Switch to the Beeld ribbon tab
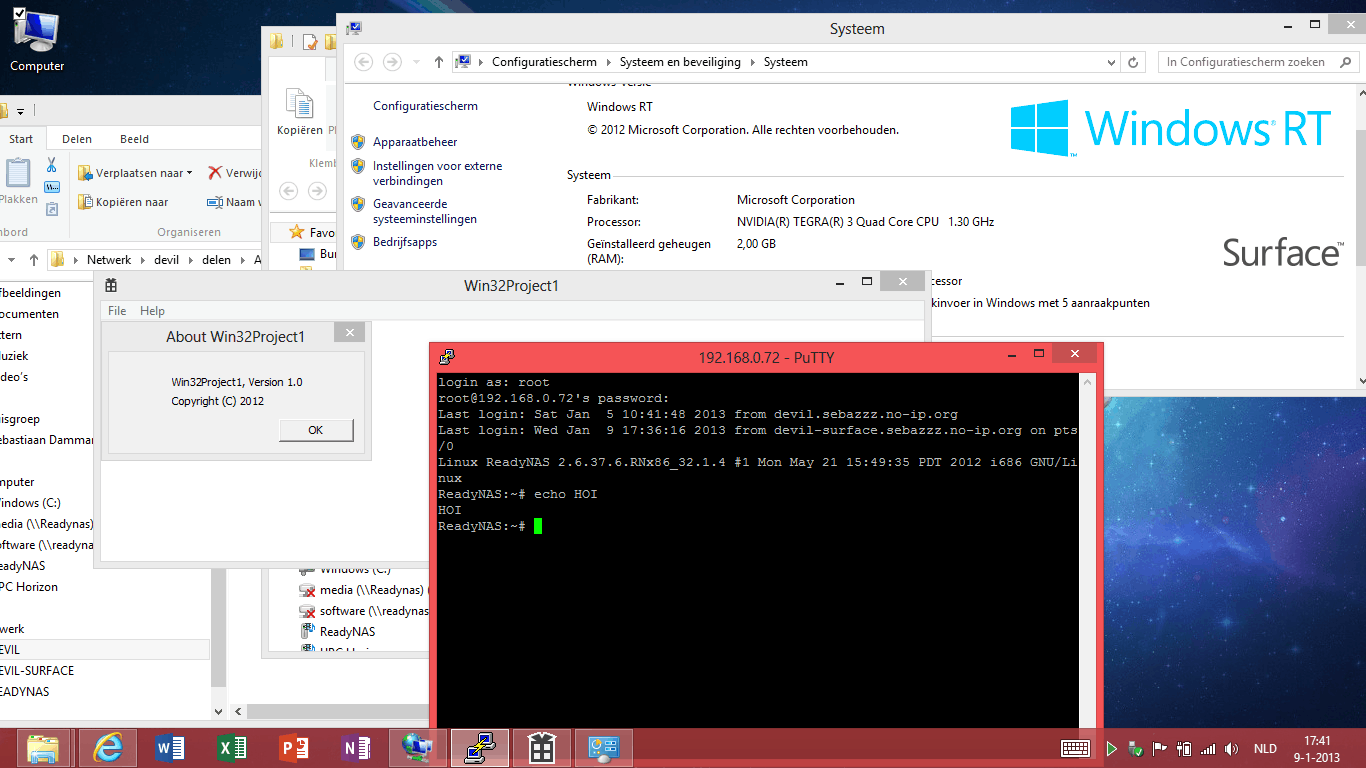The width and height of the screenshot is (1366, 768). pos(134,139)
